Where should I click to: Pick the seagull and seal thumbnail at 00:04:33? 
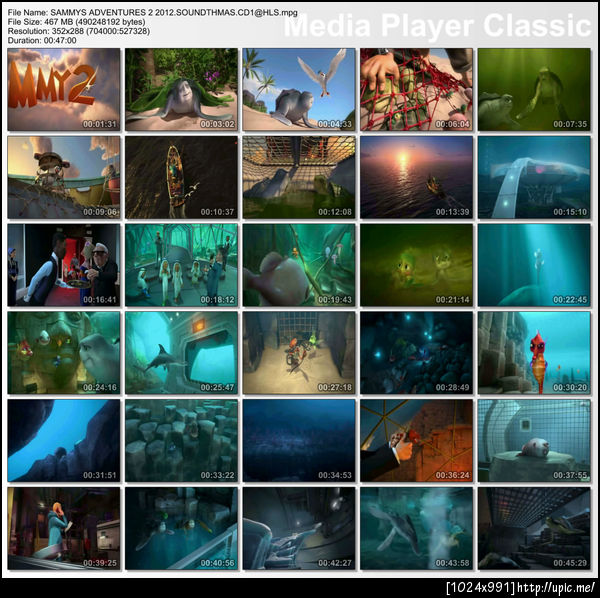[x=299, y=90]
